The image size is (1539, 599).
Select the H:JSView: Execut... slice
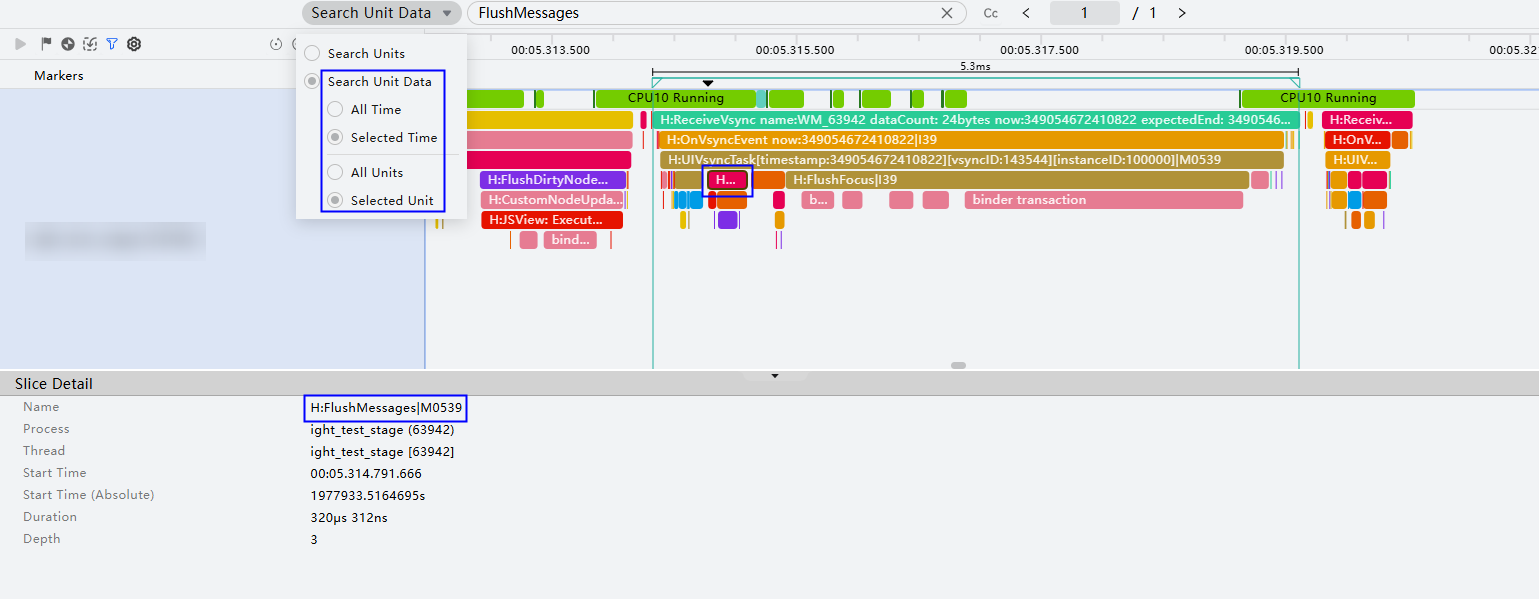(x=552, y=220)
